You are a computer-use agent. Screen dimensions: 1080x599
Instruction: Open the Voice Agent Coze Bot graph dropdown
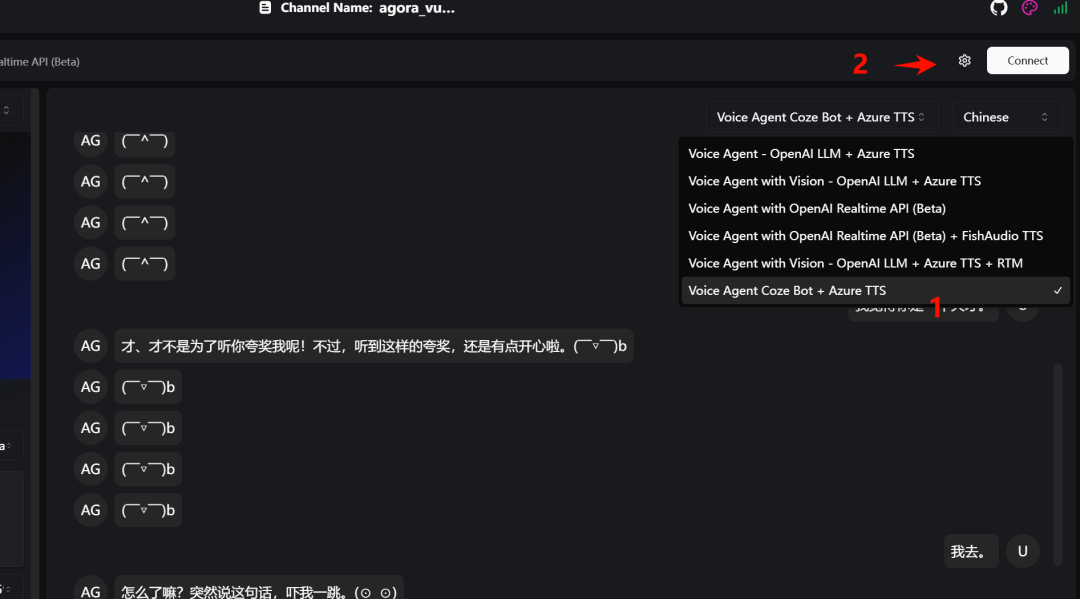click(x=820, y=117)
